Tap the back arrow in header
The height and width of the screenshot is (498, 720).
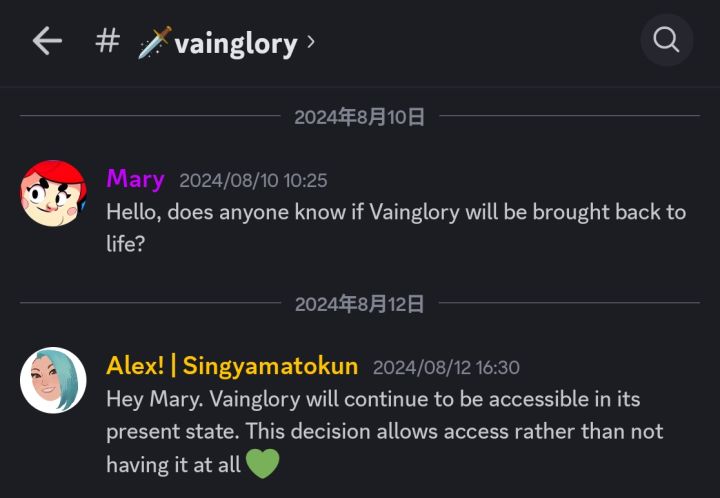click(x=47, y=41)
